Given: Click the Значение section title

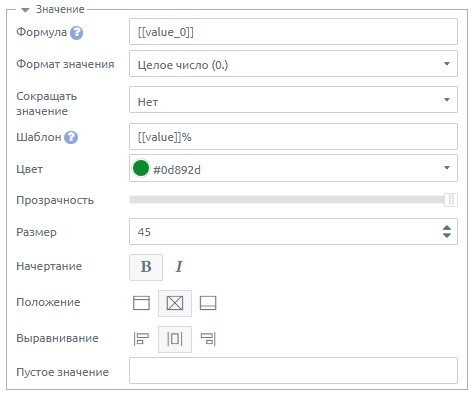Looking at the screenshot, I should [x=60, y=10].
